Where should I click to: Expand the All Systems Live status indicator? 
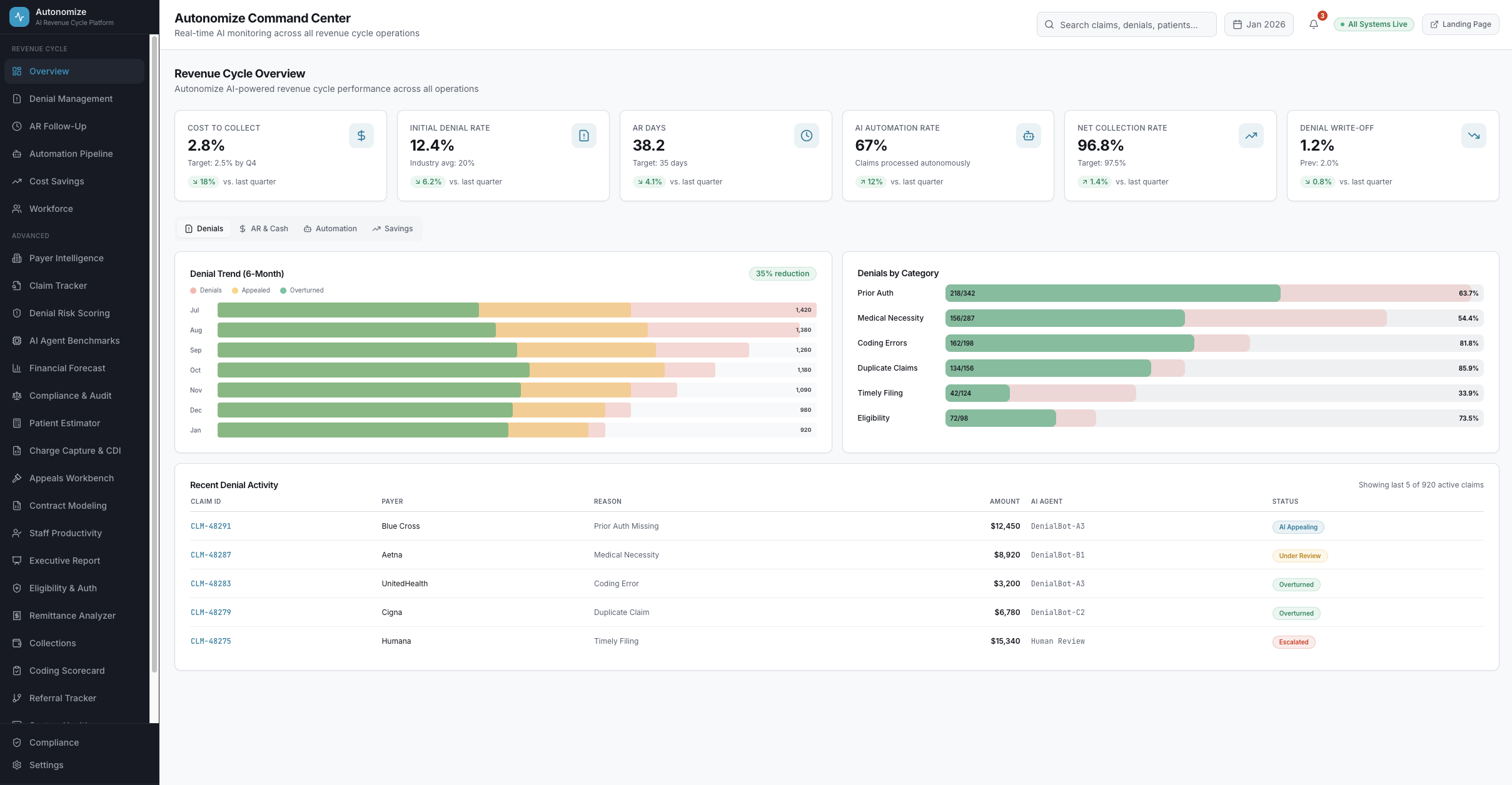tap(1373, 24)
